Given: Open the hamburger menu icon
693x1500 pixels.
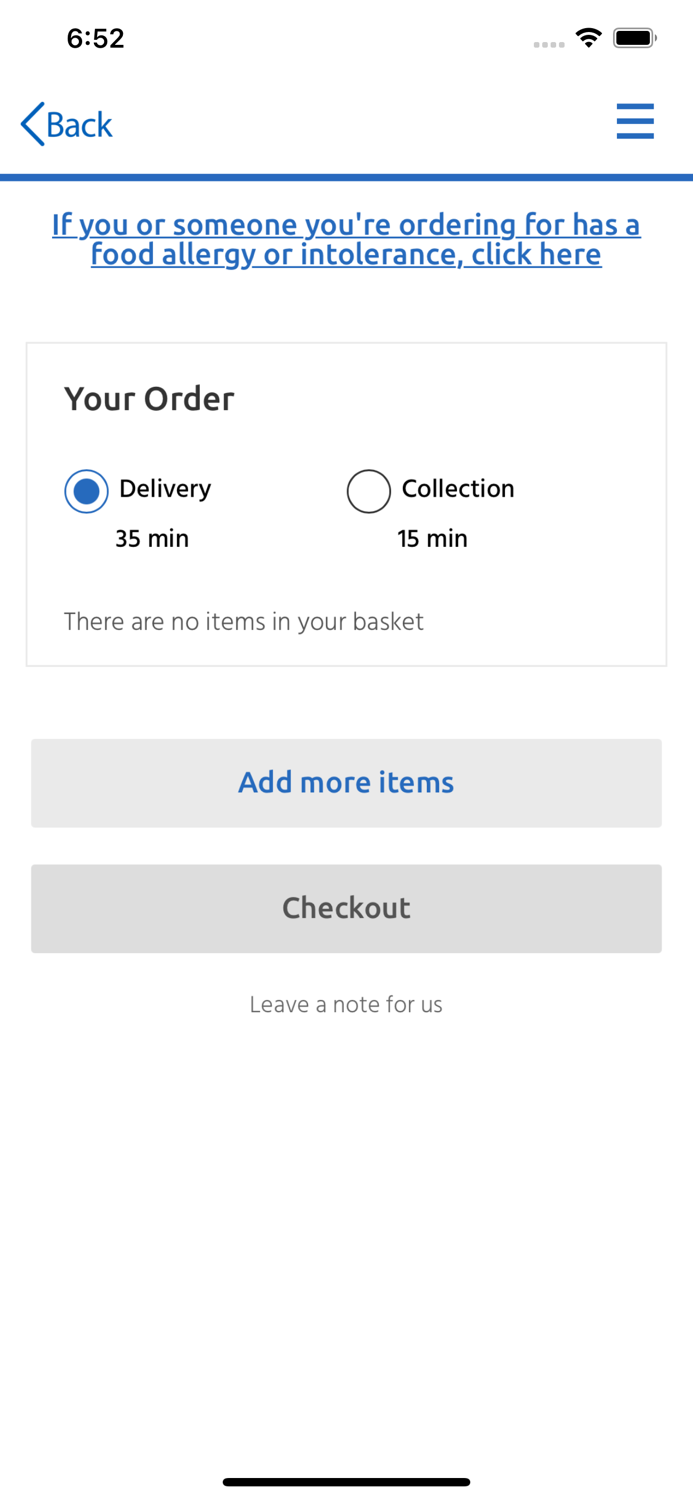Looking at the screenshot, I should (x=635, y=122).
